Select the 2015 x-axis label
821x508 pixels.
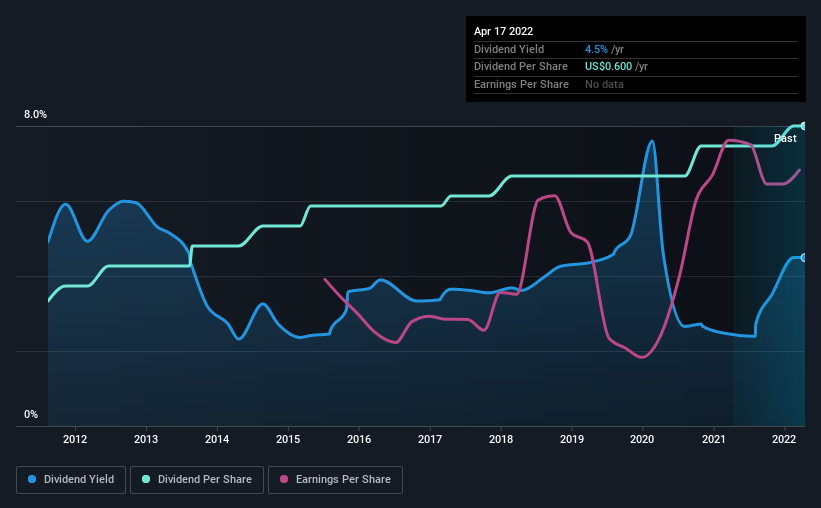(288, 439)
